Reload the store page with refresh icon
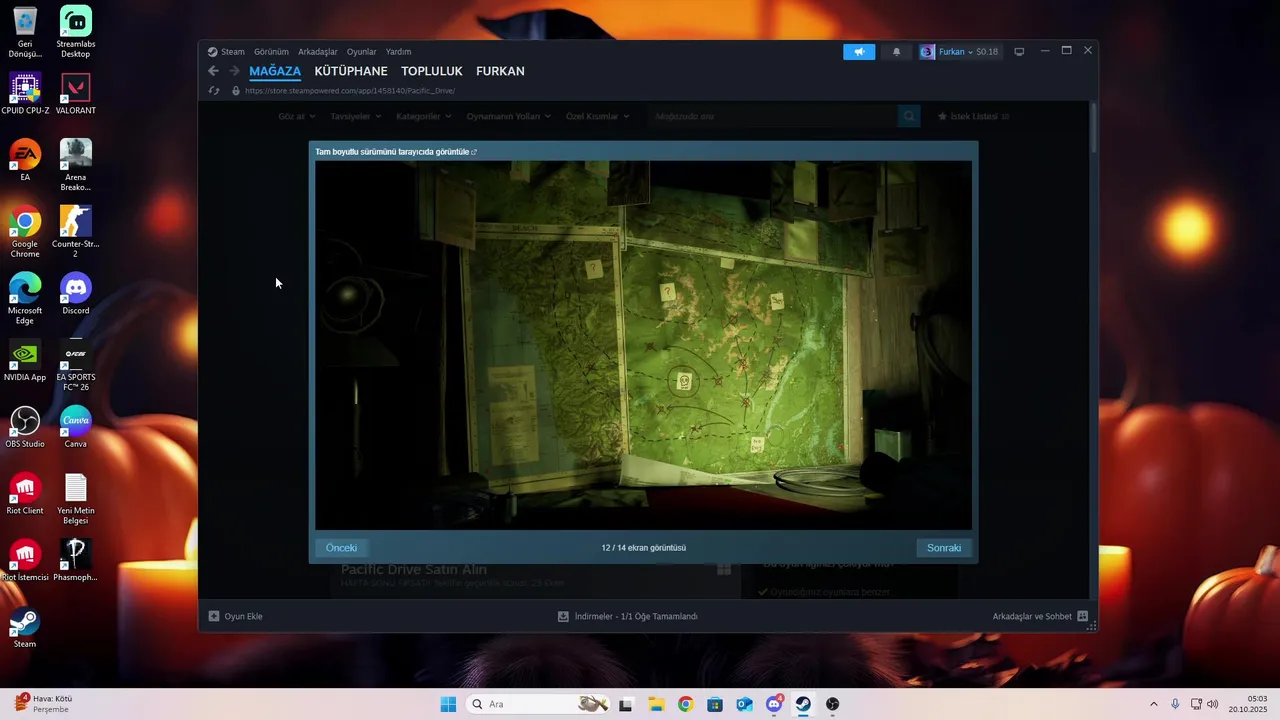The image size is (1280, 720). click(x=214, y=91)
